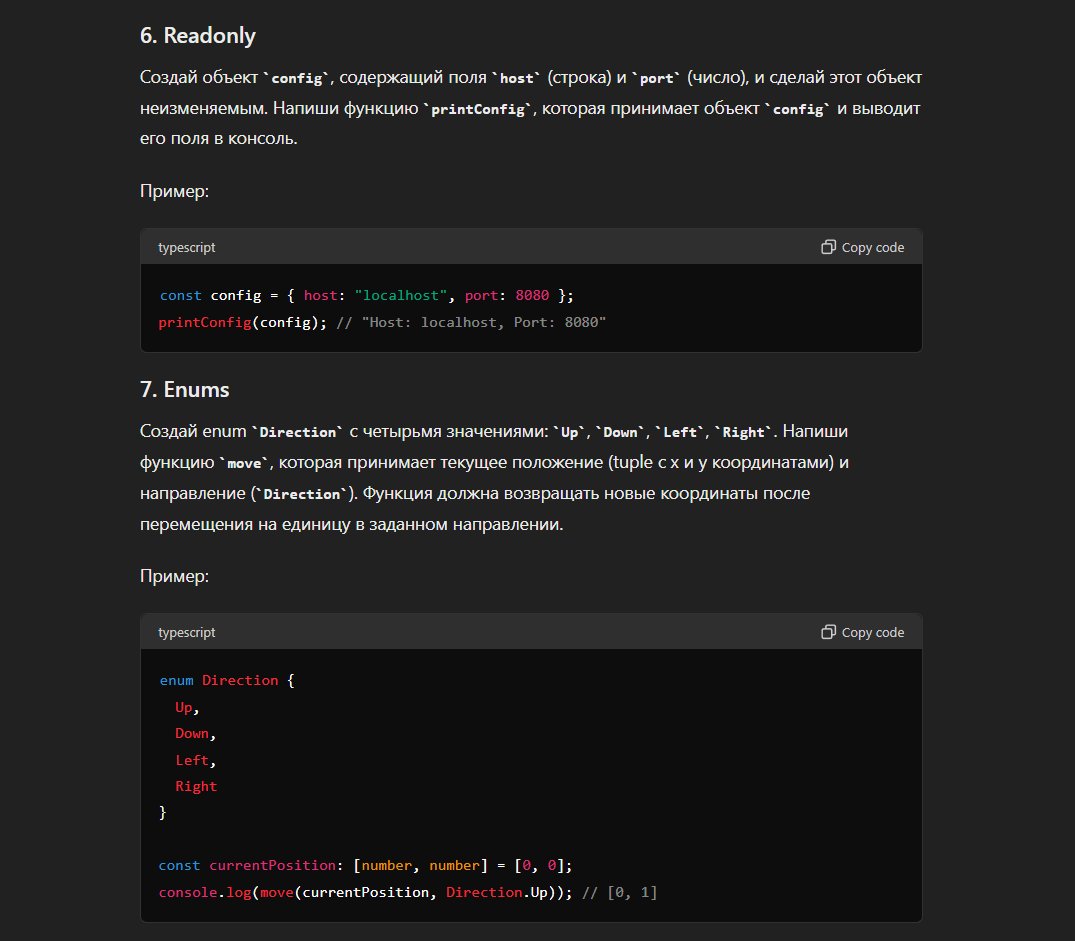Click the printConfig(config) call in the code
The height and width of the screenshot is (941, 1075).
(x=242, y=322)
